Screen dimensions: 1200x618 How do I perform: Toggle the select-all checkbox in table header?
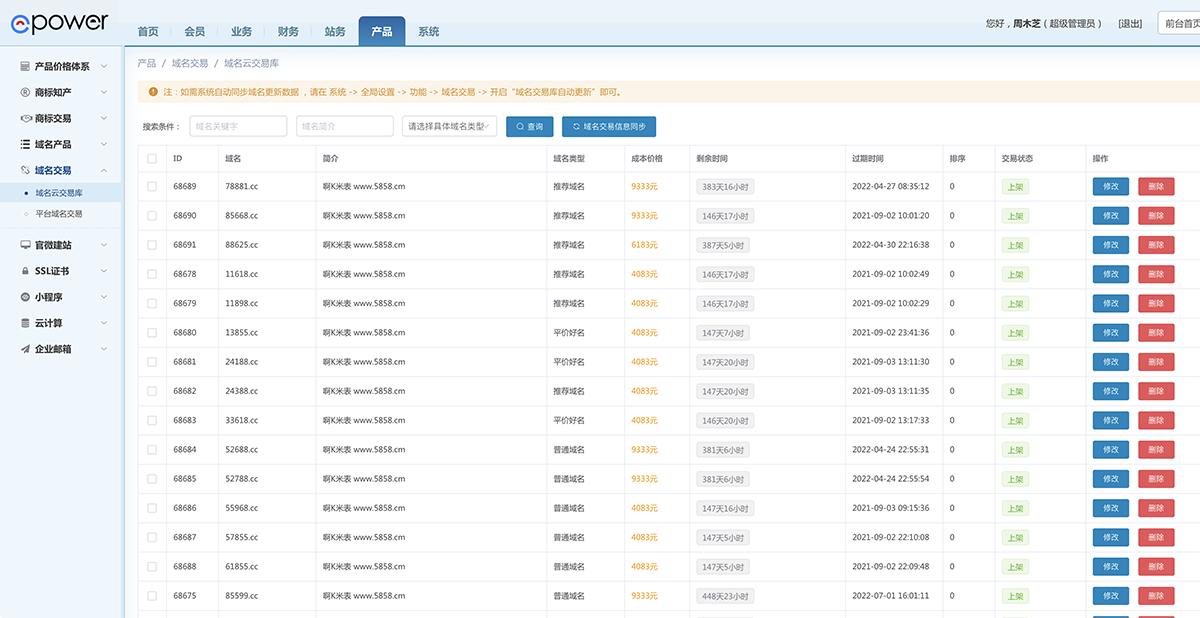152,159
